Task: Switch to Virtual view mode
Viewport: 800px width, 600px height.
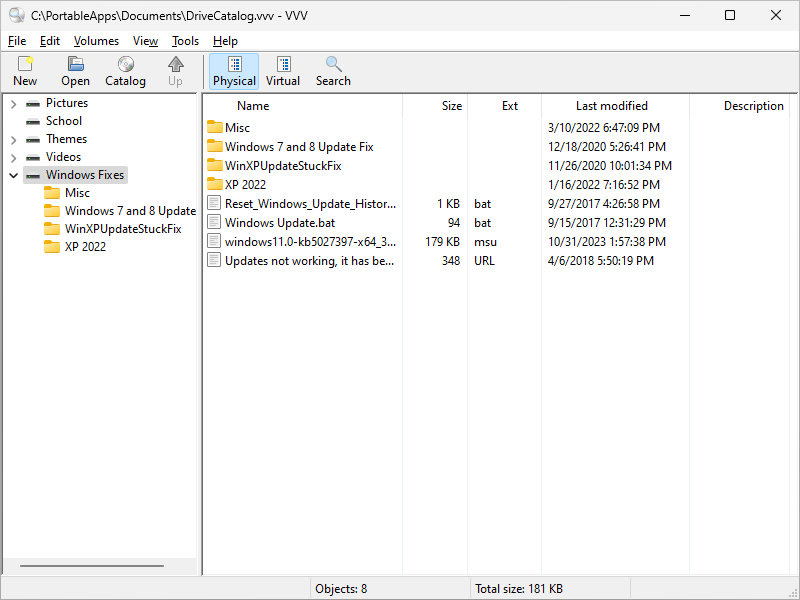Action: coord(283,71)
